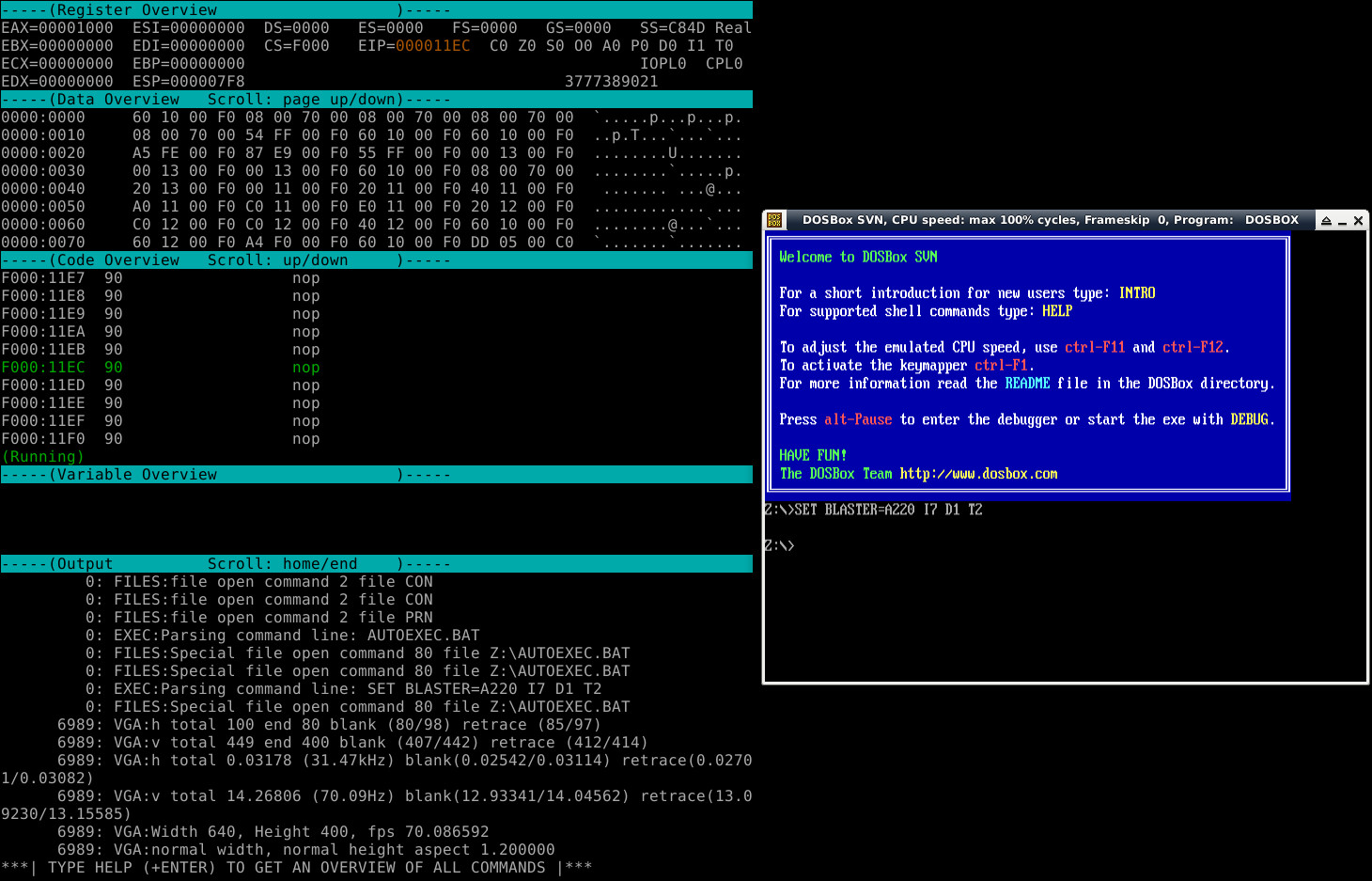Click the EDI=00000000 register value
Image resolution: width=1372 pixels, height=881 pixels.
coord(189,46)
